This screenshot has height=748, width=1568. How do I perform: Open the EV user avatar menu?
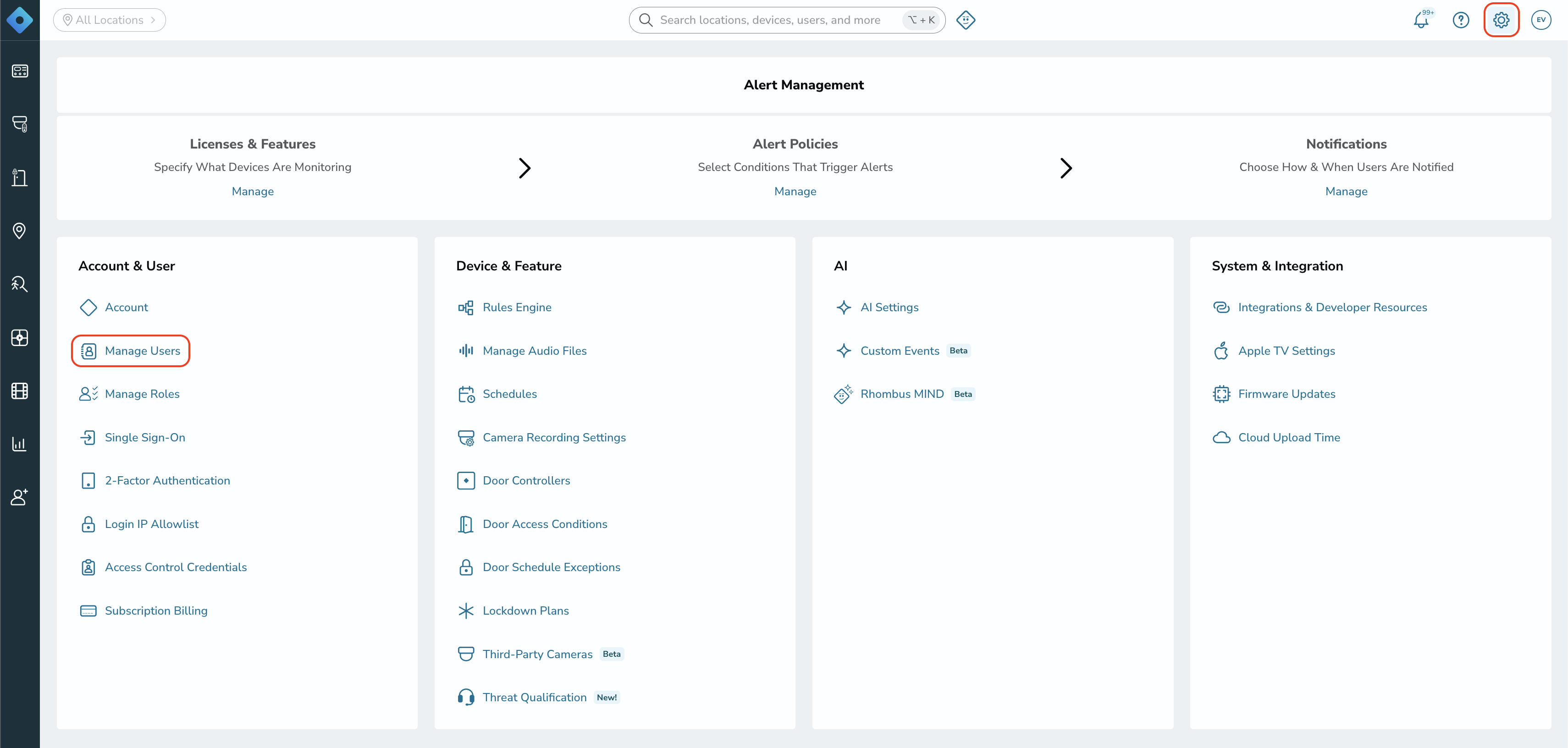click(1540, 20)
